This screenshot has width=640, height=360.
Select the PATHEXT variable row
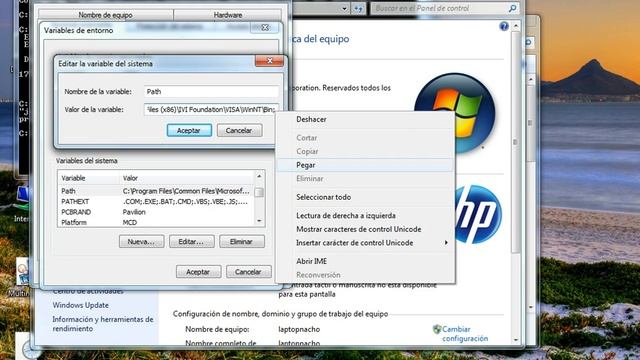pyautogui.click(x=156, y=202)
